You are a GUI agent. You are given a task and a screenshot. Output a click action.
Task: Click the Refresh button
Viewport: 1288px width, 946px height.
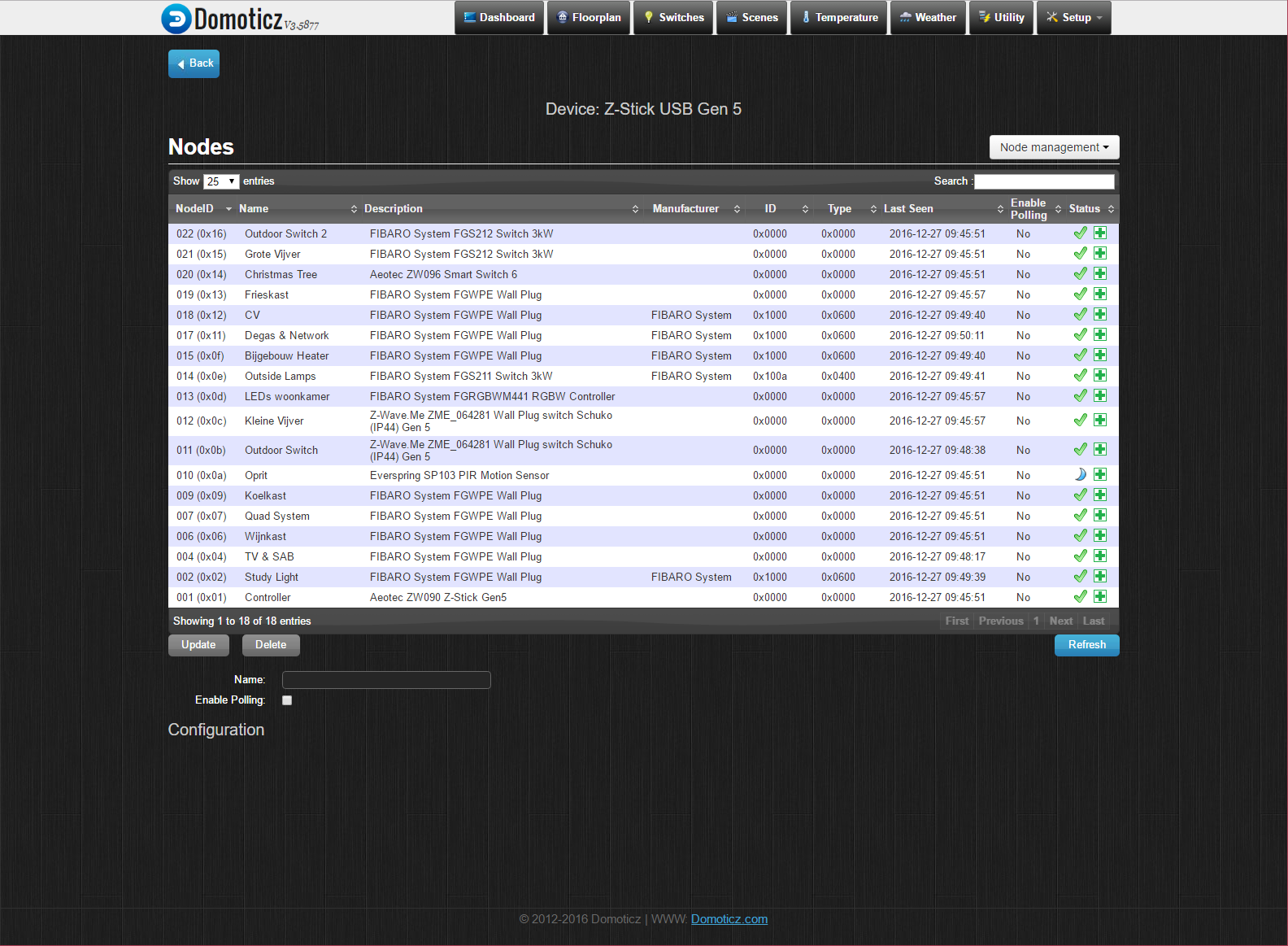[x=1087, y=645]
